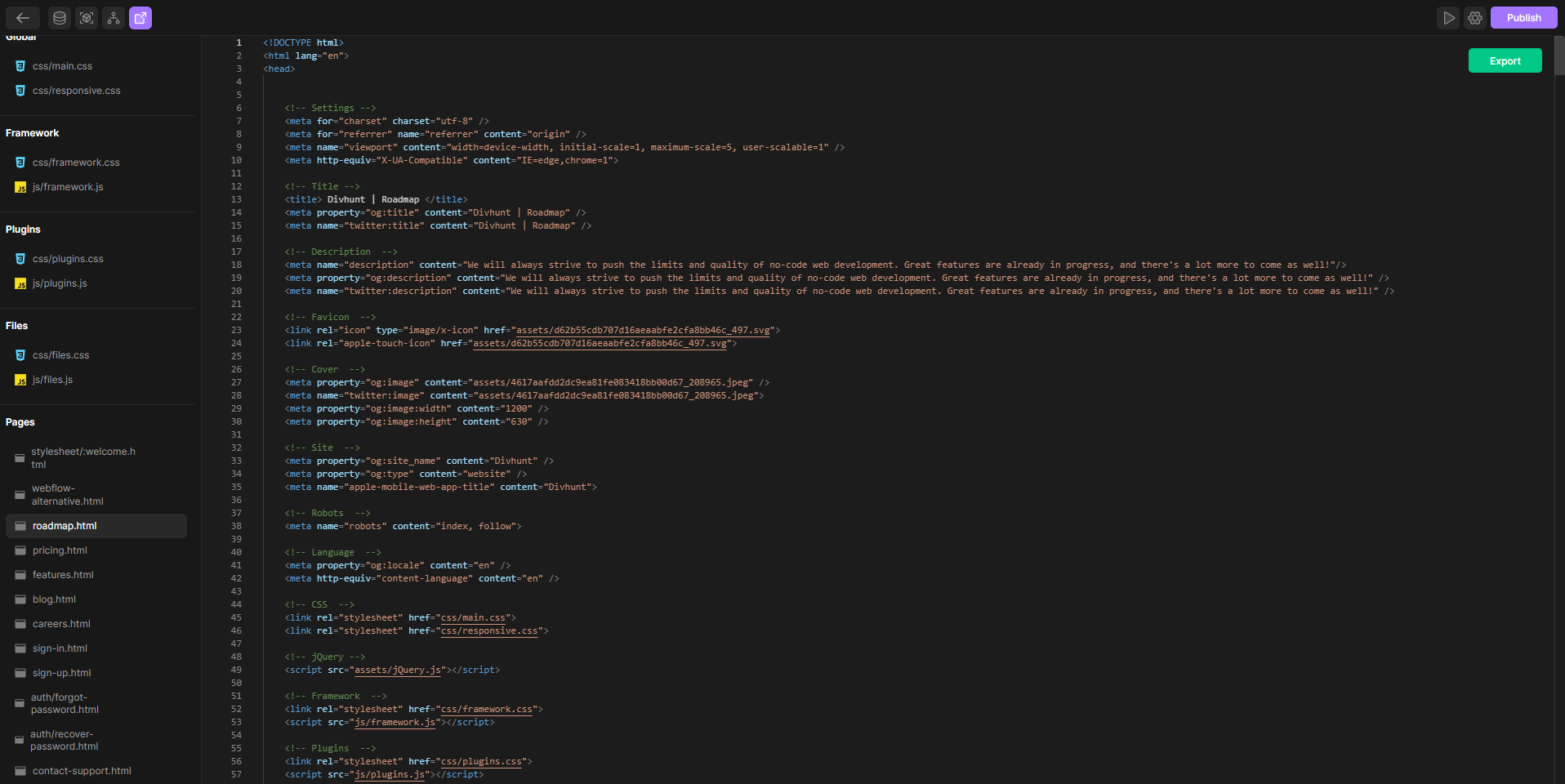Open the blog.html page
Viewport: 1565px width, 784px height.
pos(54,599)
